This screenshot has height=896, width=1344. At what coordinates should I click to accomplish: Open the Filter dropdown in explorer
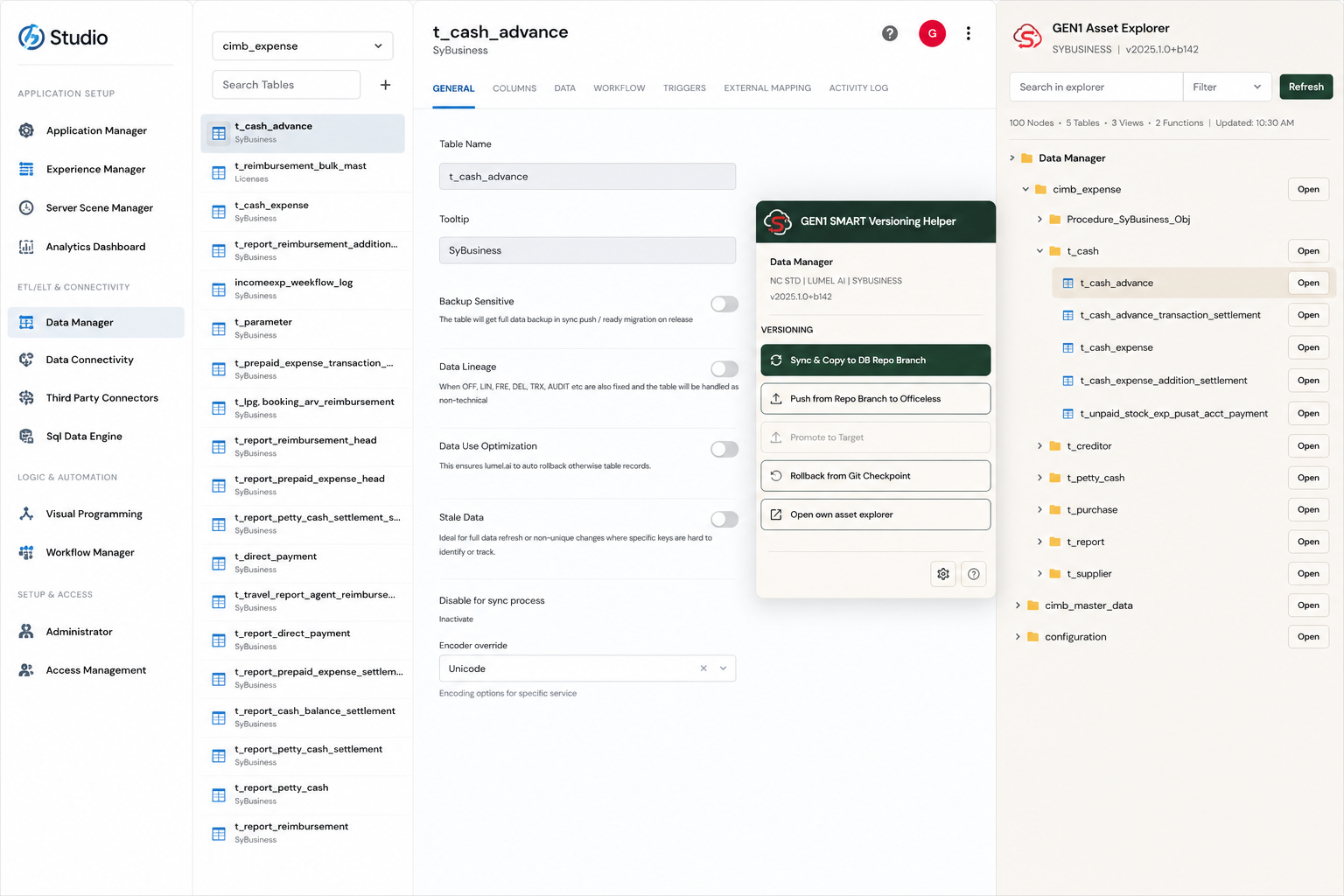(x=1227, y=87)
